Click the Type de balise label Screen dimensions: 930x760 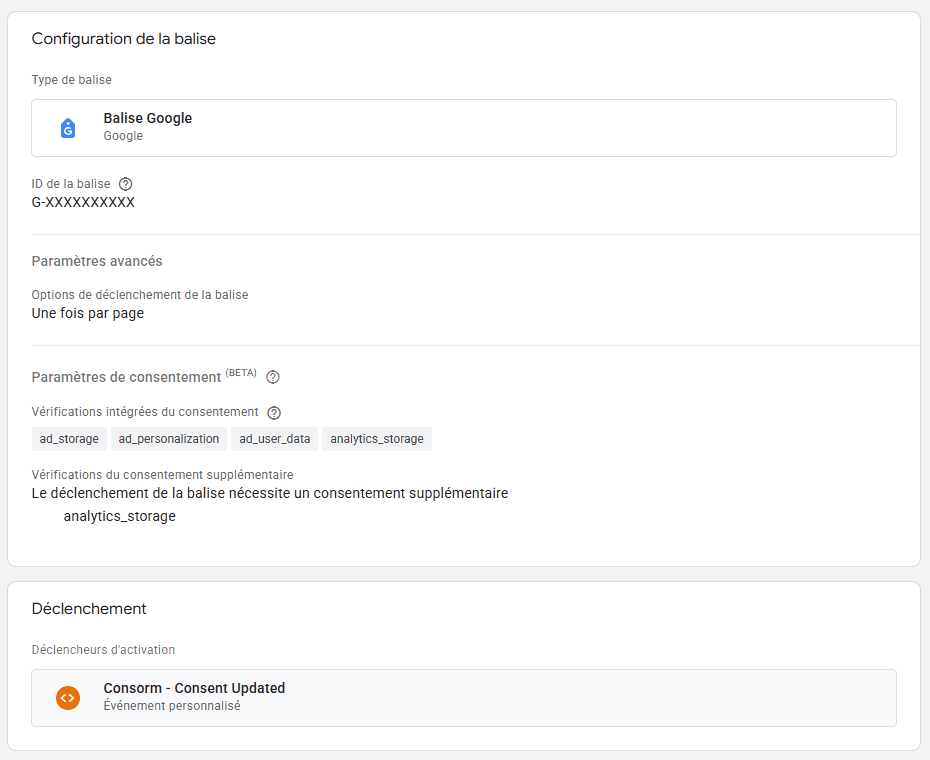tap(72, 80)
